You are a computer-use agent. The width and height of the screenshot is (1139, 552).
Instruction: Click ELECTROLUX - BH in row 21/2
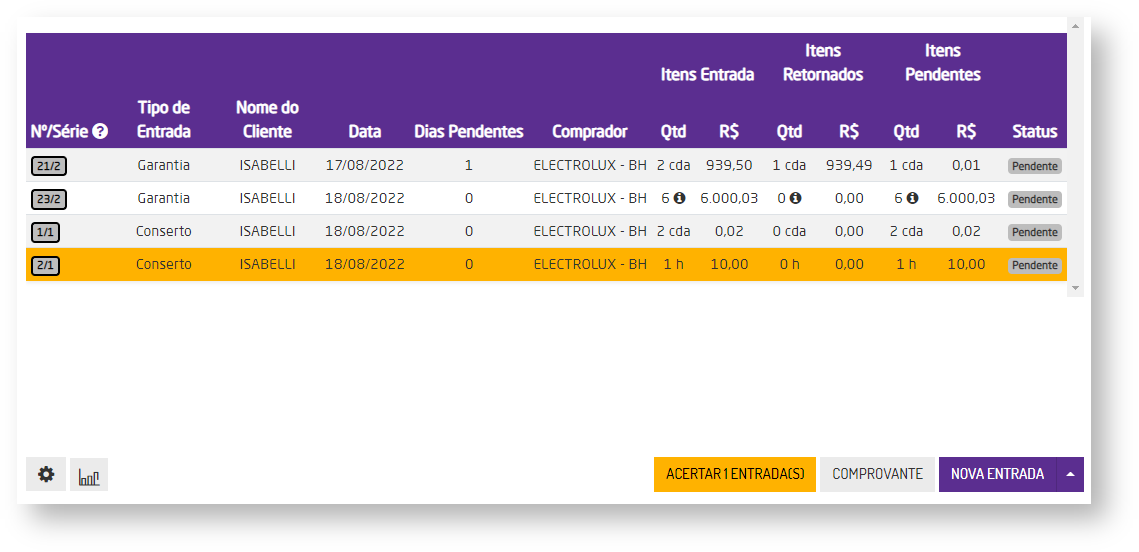590,166
